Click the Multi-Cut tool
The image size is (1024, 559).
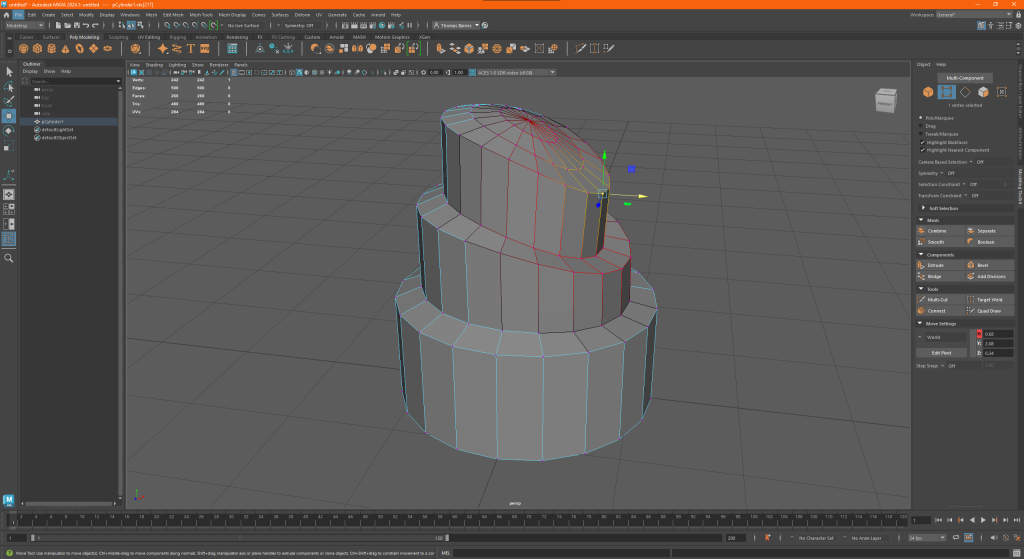937,299
